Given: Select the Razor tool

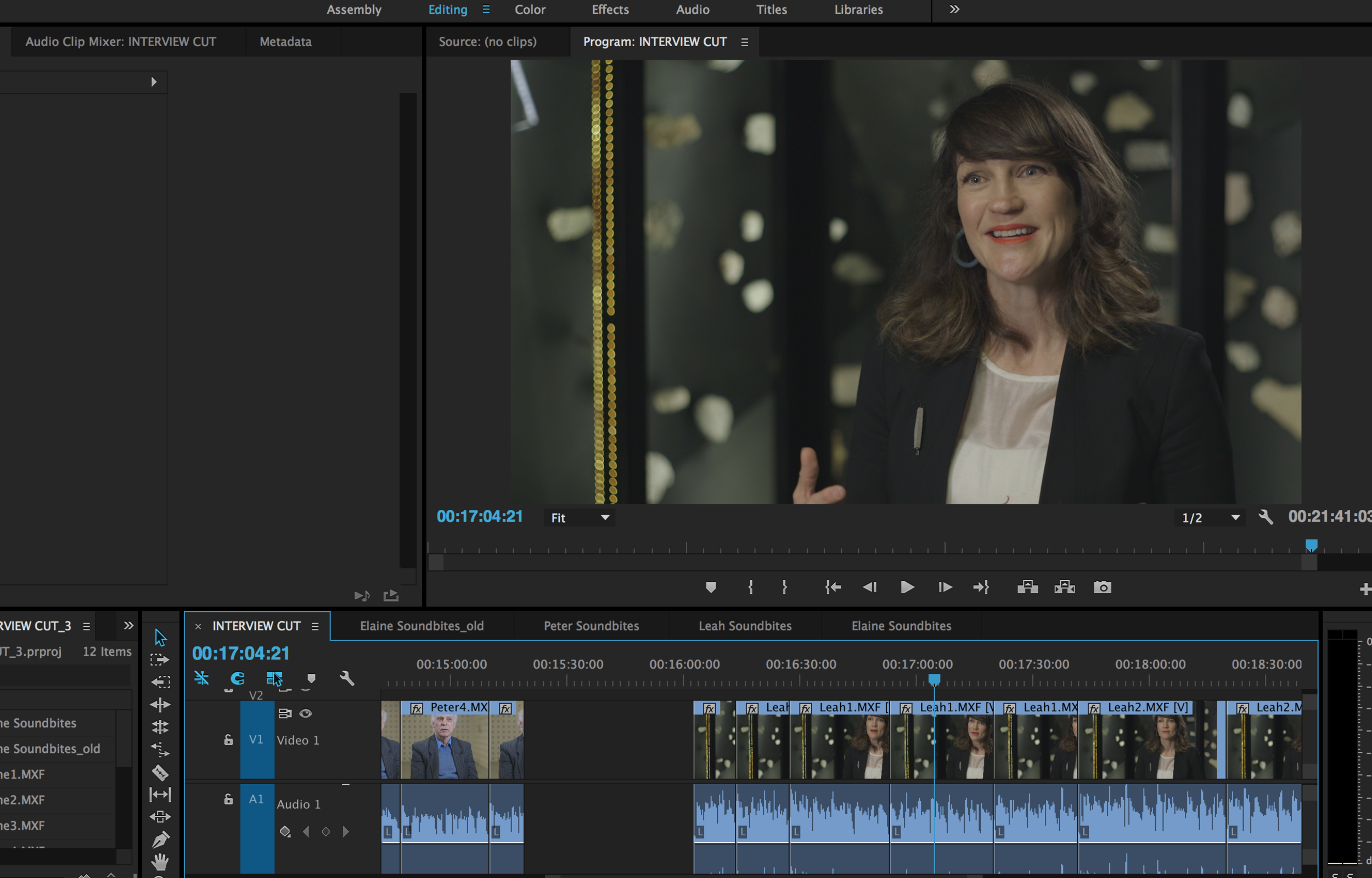Looking at the screenshot, I should 160,772.
